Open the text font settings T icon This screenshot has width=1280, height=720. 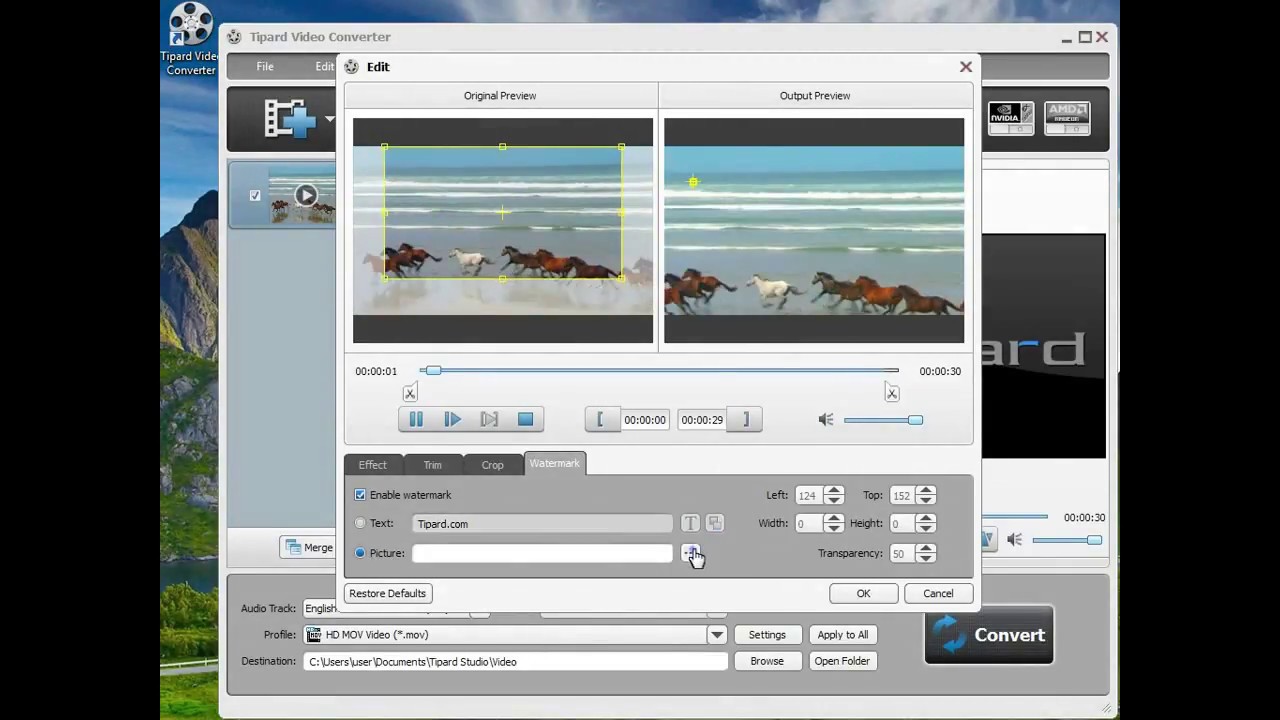coord(690,523)
